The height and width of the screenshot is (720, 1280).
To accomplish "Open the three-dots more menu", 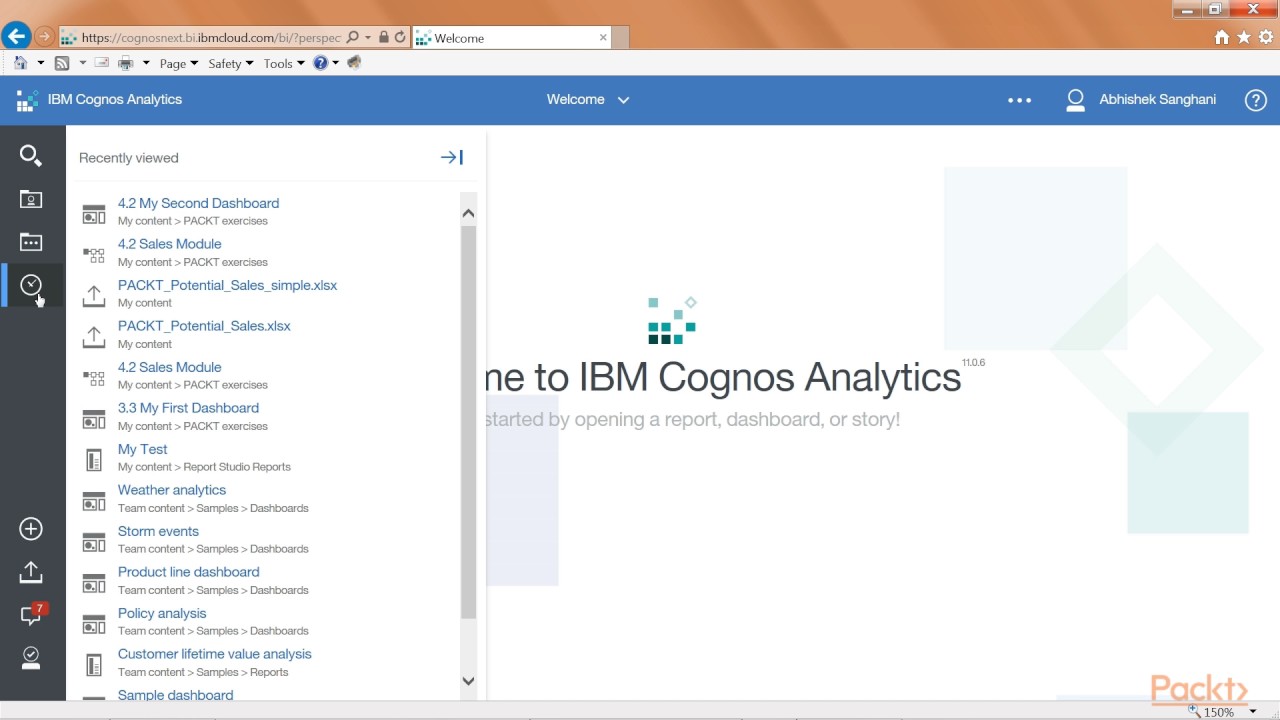I will (1019, 100).
